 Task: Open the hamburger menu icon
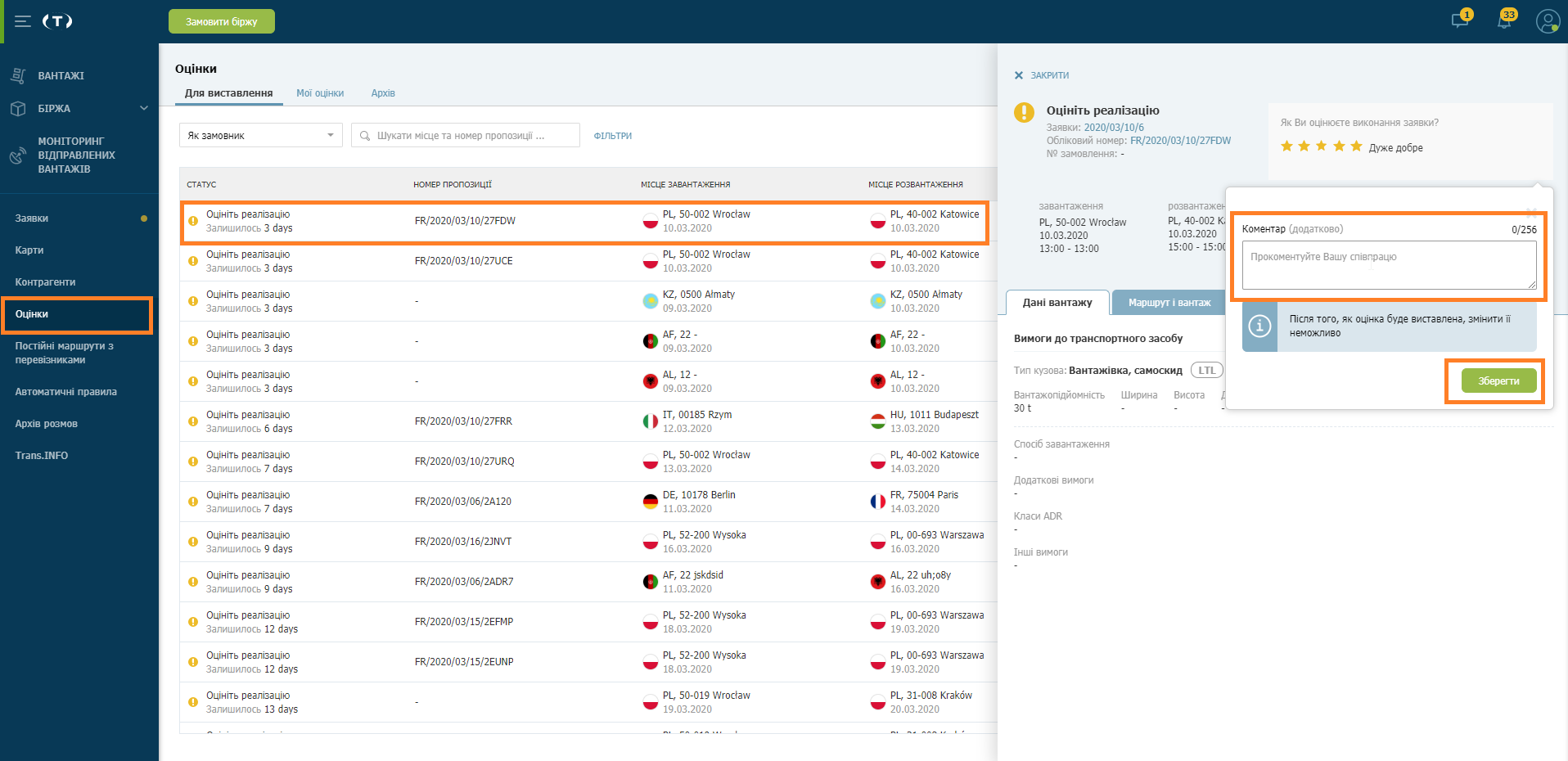tap(23, 21)
